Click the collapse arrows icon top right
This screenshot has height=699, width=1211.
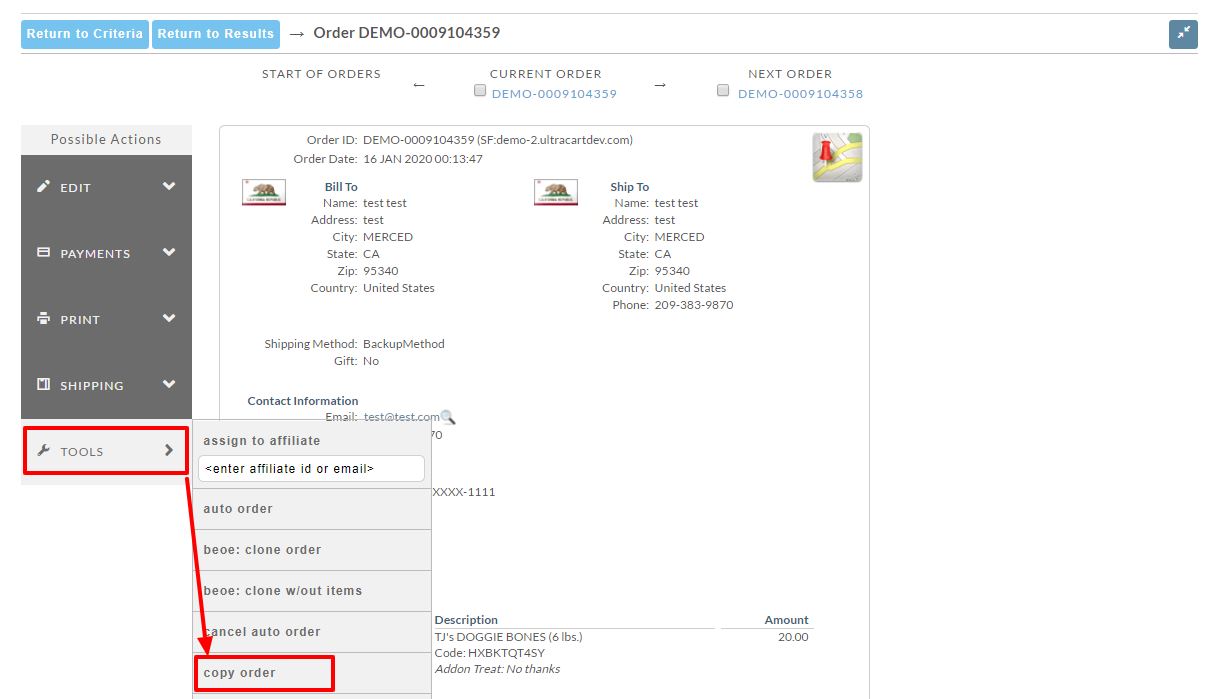1183,34
